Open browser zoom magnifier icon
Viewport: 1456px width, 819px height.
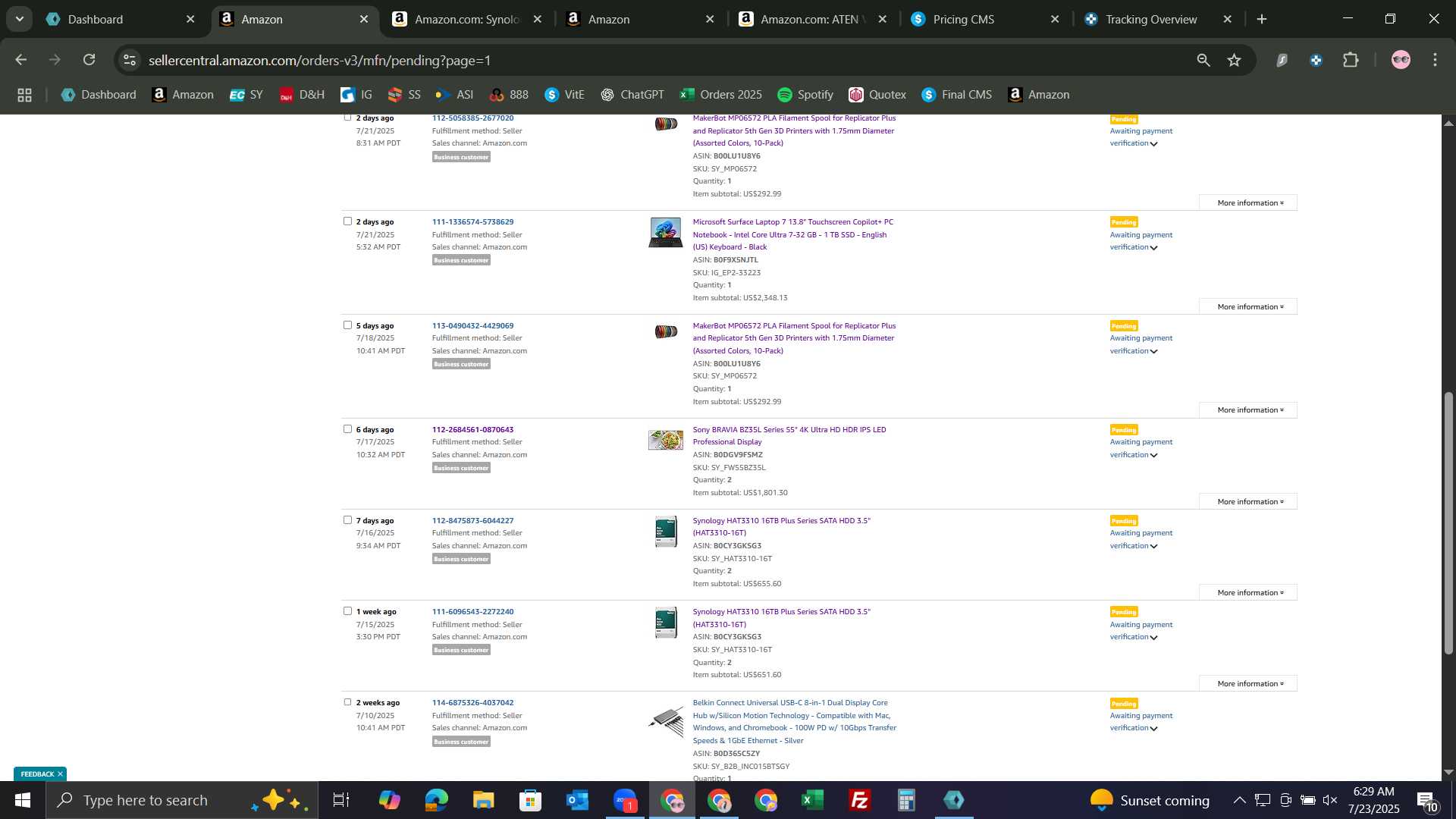pos(1203,60)
